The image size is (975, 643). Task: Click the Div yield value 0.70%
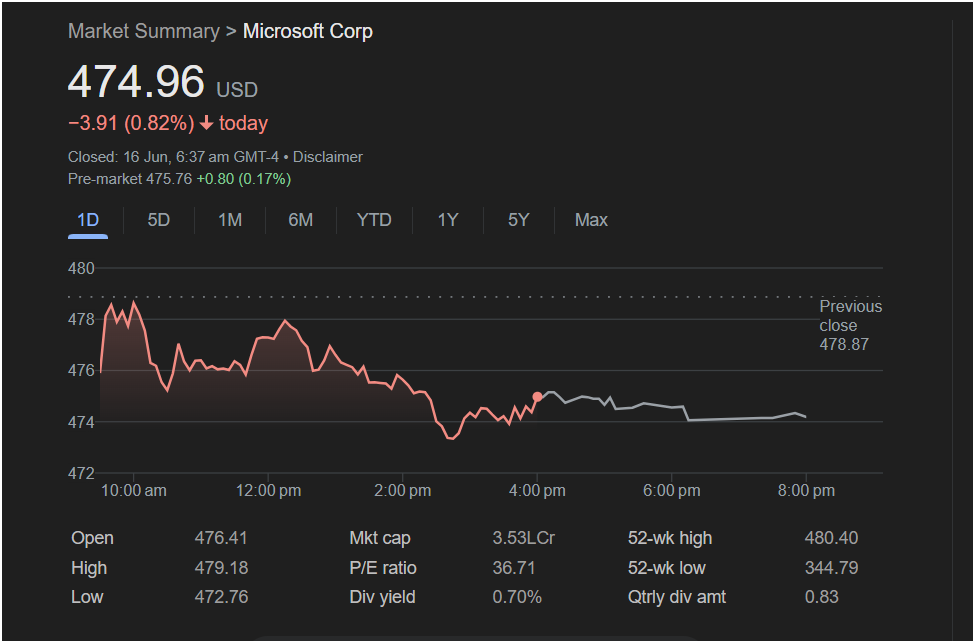(x=517, y=597)
